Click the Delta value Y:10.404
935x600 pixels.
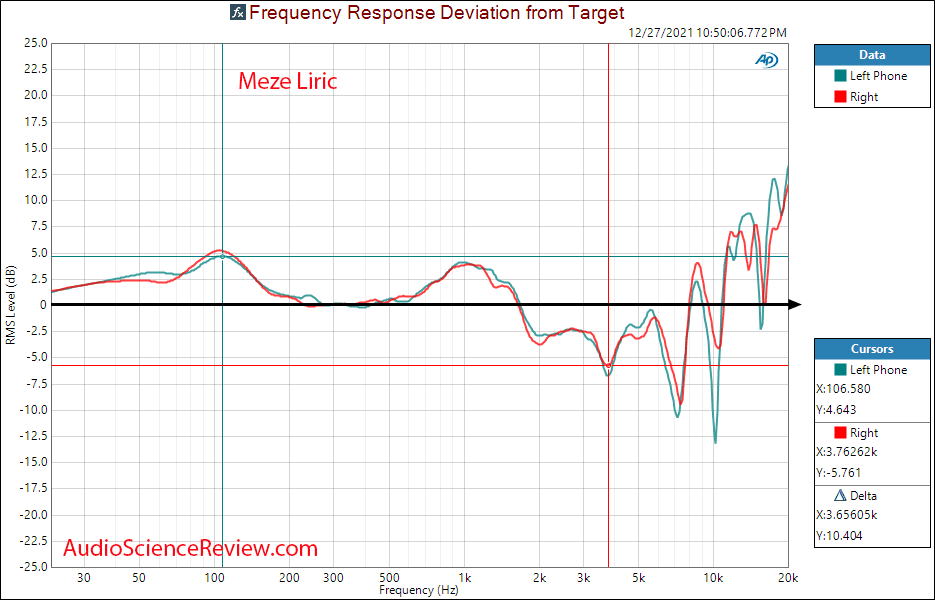pos(839,536)
